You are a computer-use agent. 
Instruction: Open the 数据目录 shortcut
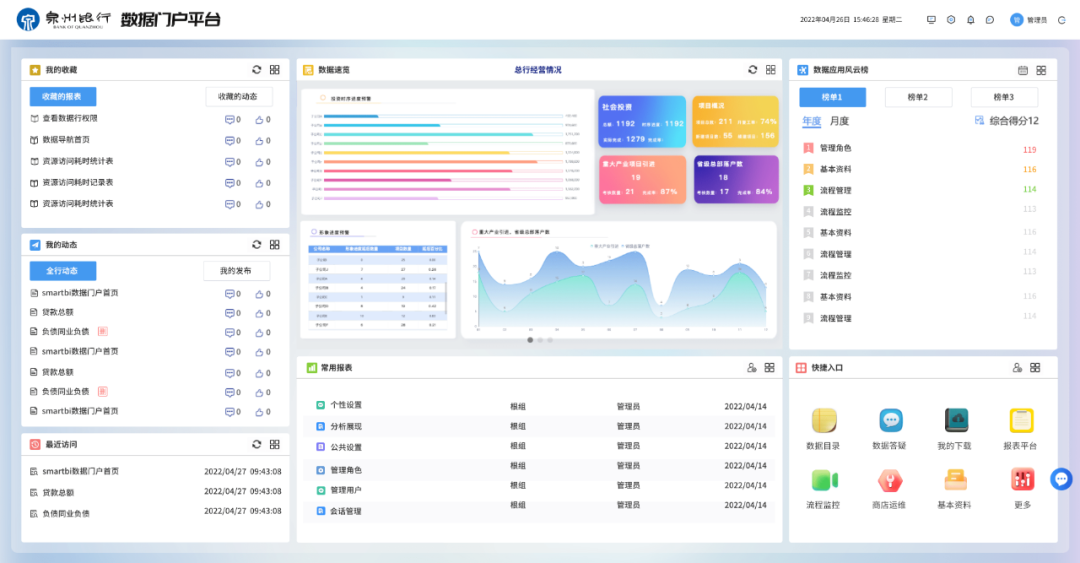point(823,429)
